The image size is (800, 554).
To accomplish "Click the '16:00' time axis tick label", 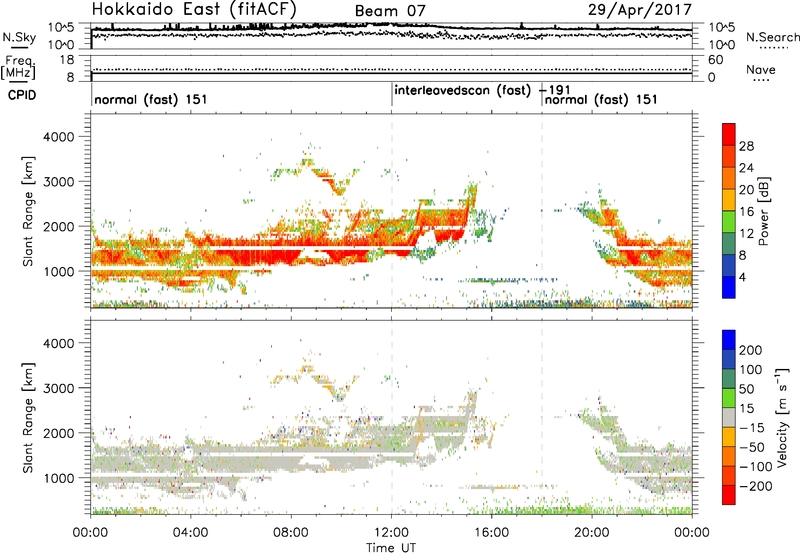I will pos(491,533).
